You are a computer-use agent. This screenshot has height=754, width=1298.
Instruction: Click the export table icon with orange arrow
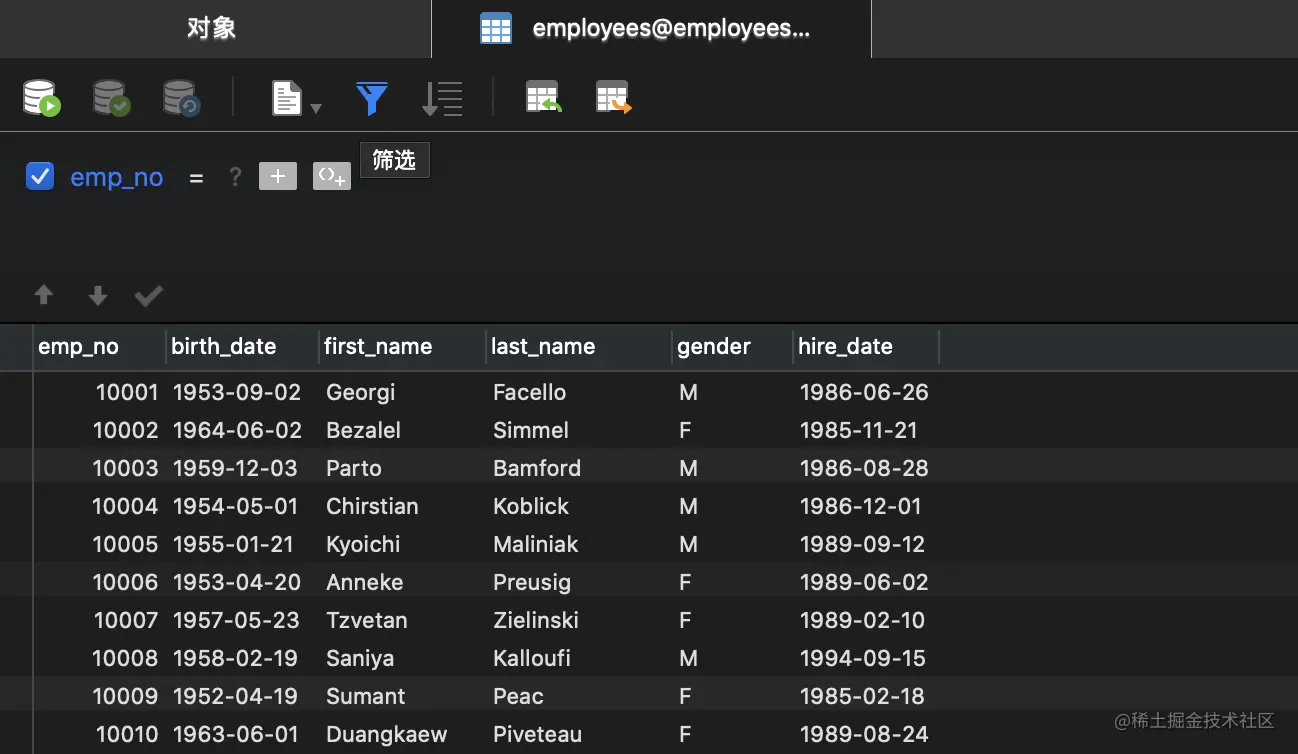point(613,98)
